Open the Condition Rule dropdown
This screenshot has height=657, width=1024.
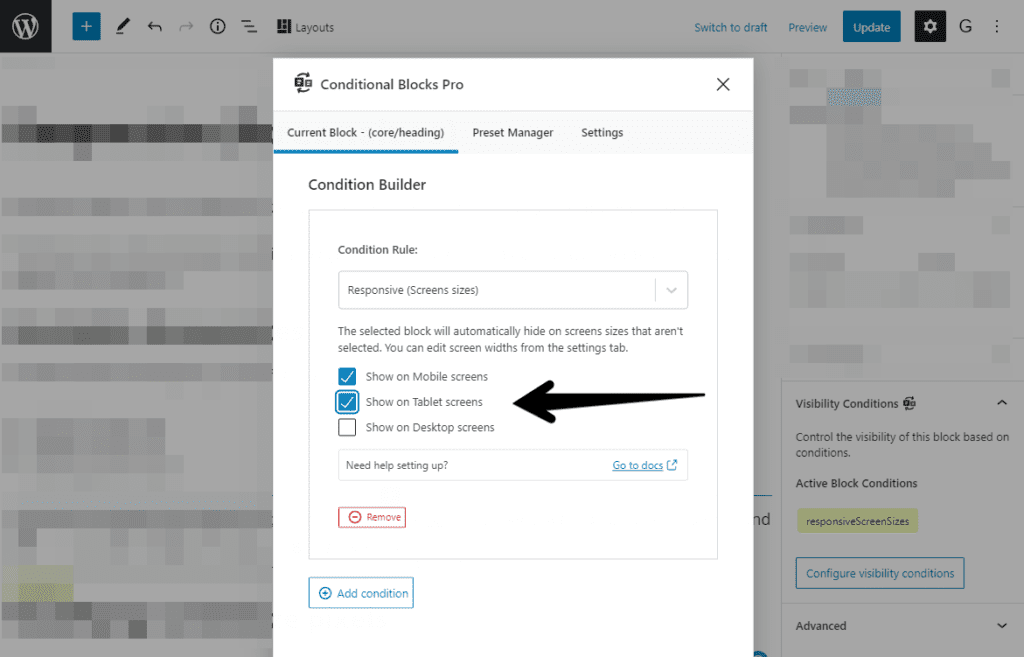(513, 290)
